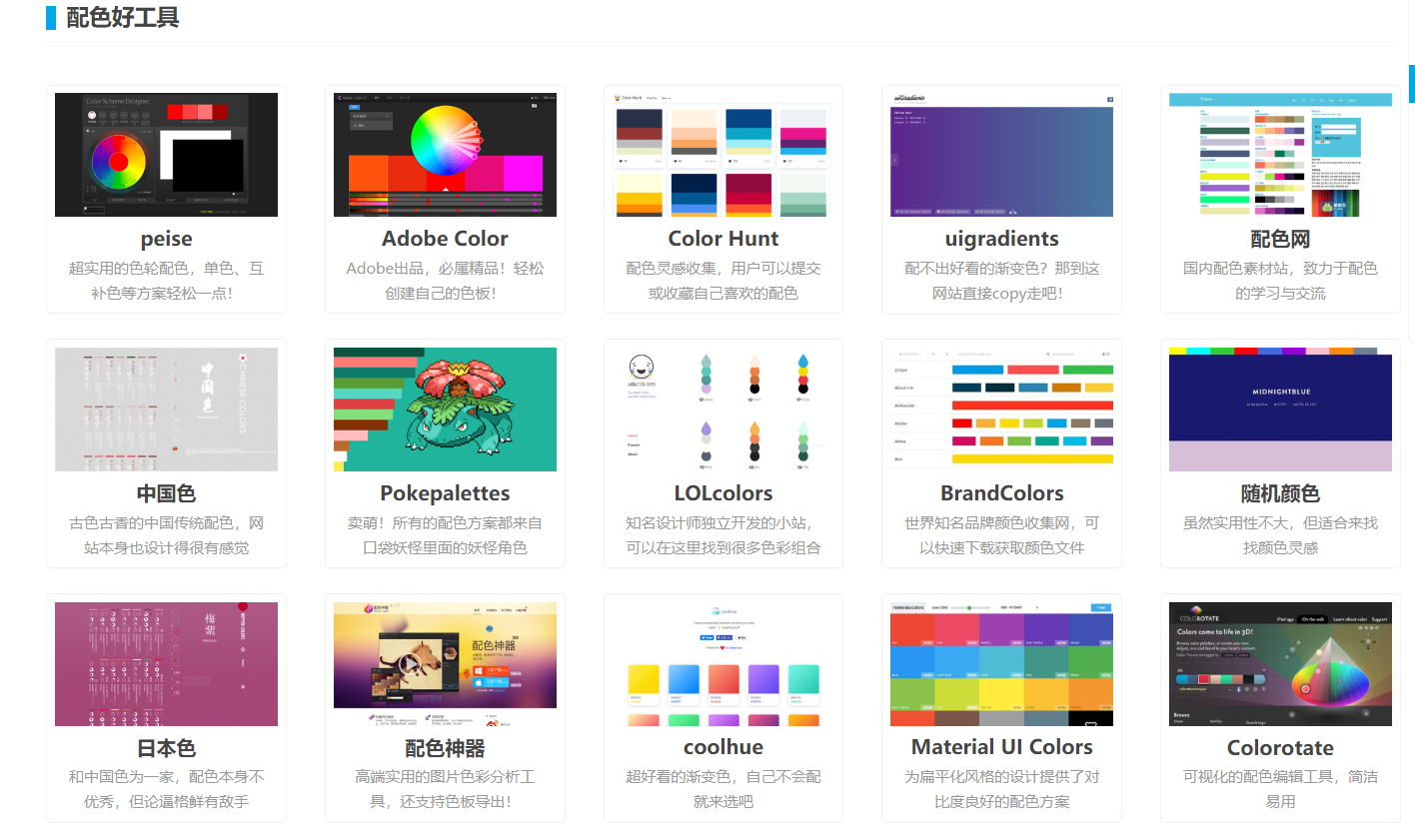Open the 日本色 preview image
The height and width of the screenshot is (840, 1415).
click(x=166, y=664)
